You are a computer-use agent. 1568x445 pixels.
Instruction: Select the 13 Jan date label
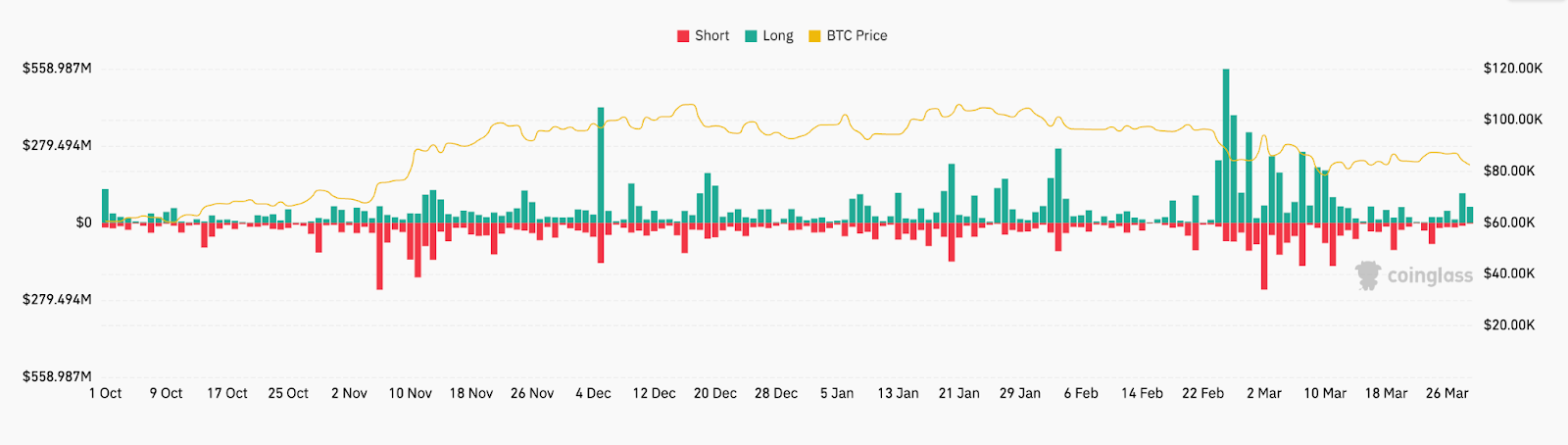tap(898, 393)
